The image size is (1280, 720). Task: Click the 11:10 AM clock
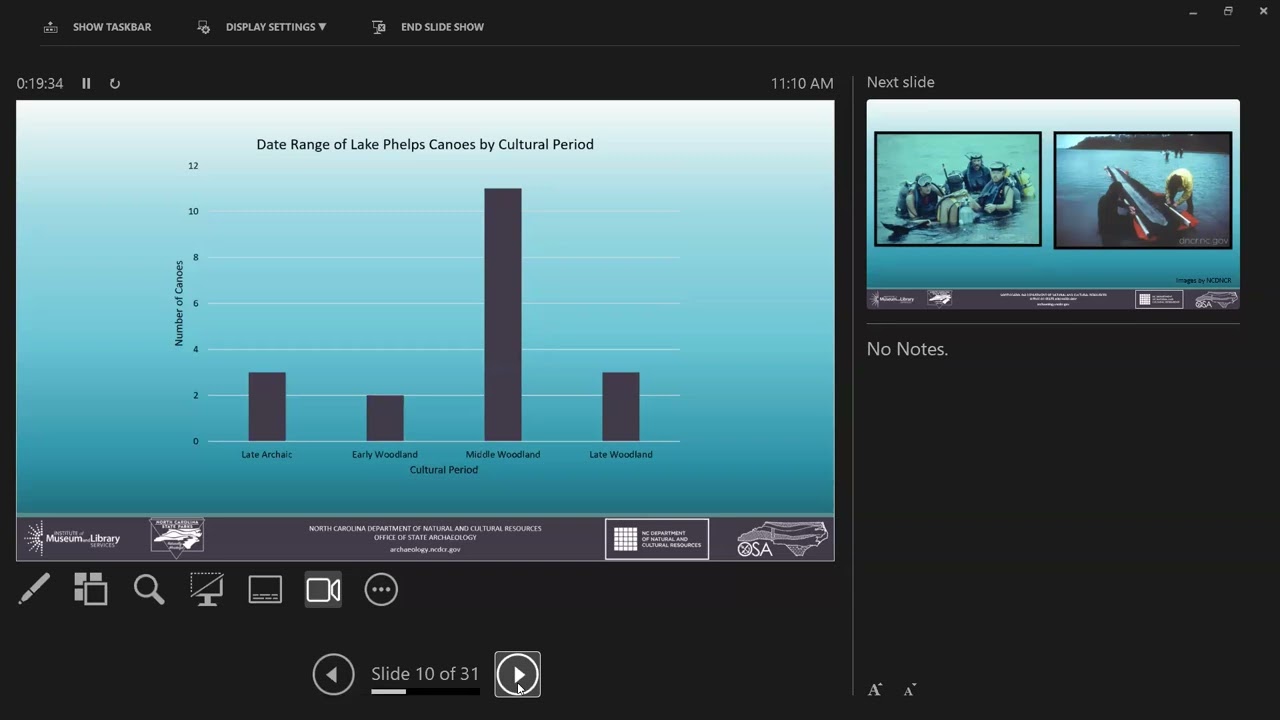802,84
